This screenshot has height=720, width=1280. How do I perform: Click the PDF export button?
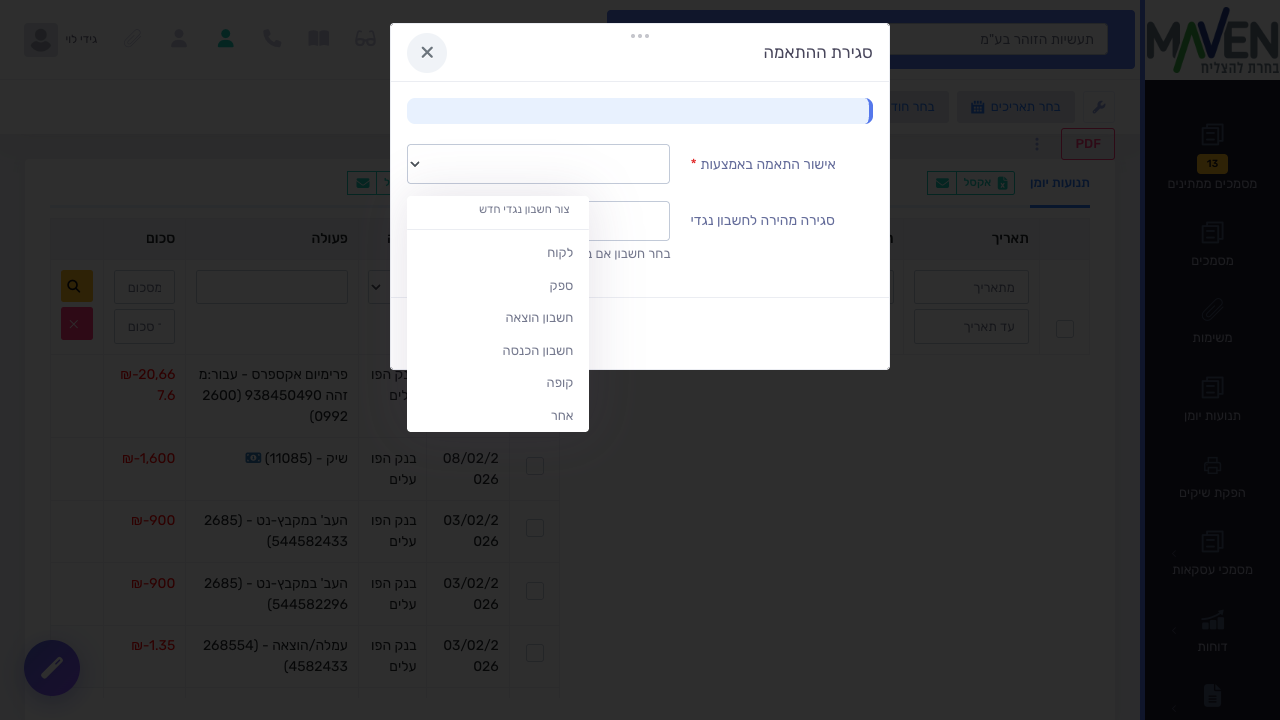1088,144
